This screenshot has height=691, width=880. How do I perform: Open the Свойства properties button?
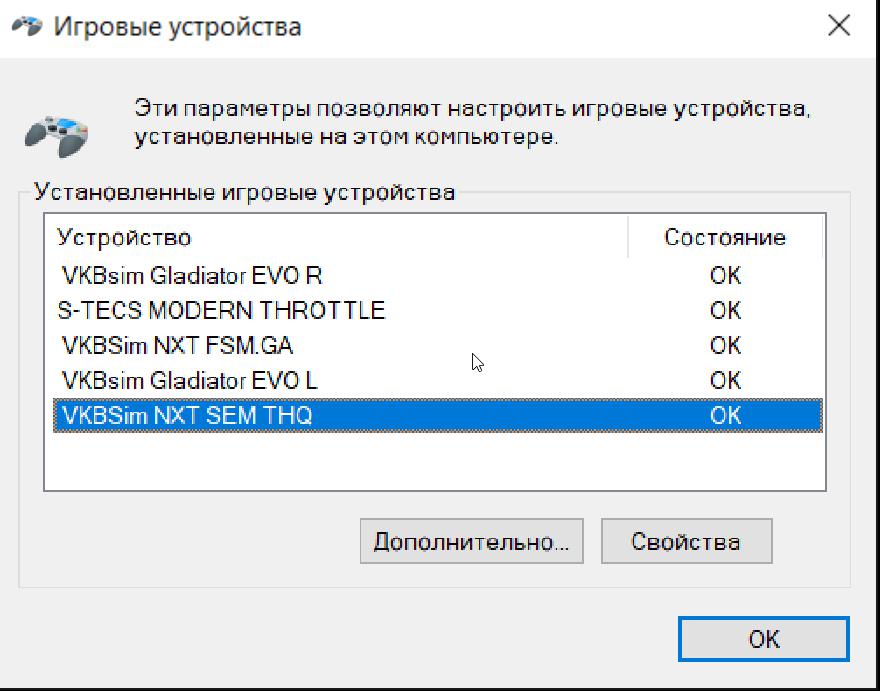[x=686, y=542]
